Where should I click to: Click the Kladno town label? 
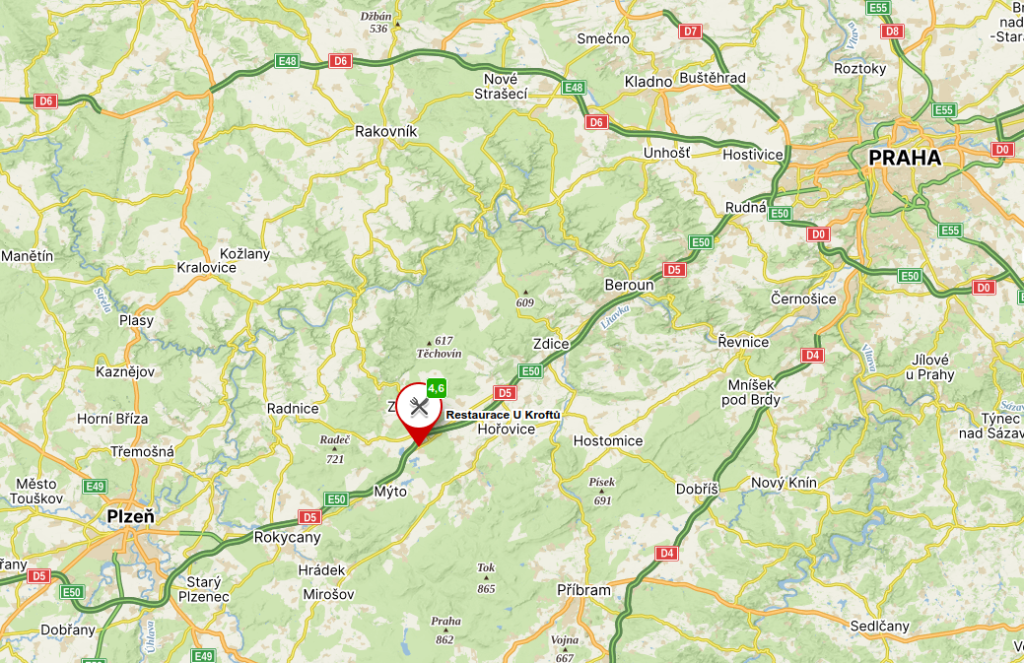point(648,82)
